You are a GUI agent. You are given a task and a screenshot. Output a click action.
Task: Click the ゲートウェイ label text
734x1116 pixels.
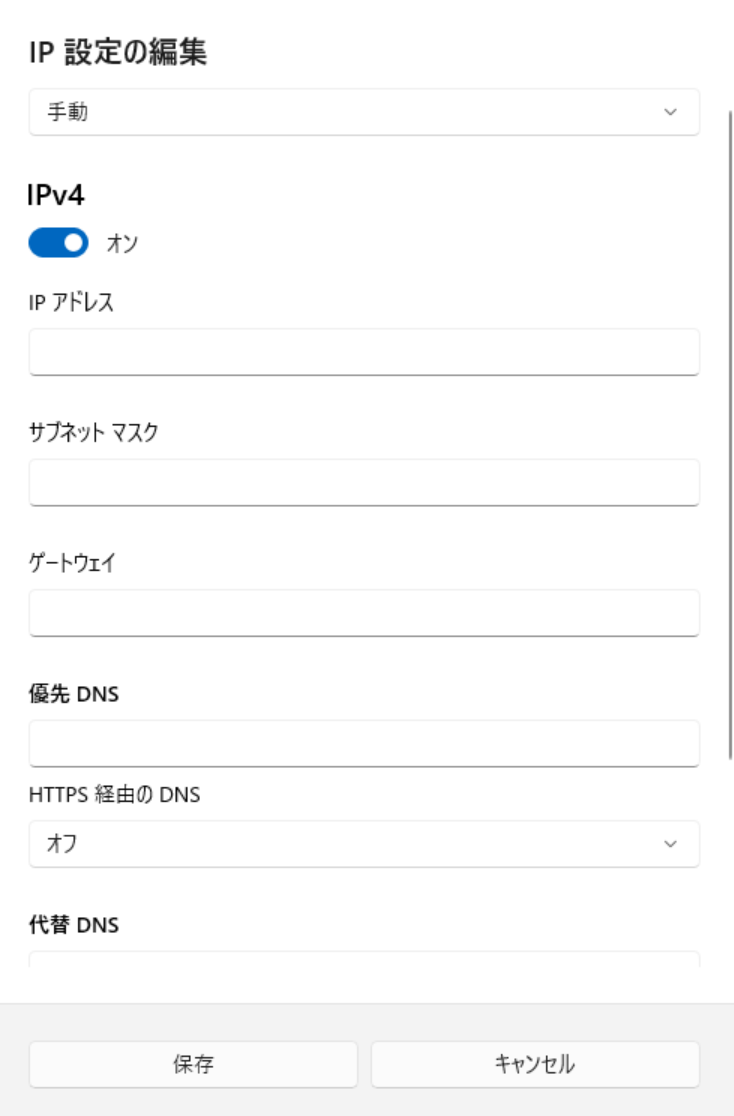(x=72, y=562)
